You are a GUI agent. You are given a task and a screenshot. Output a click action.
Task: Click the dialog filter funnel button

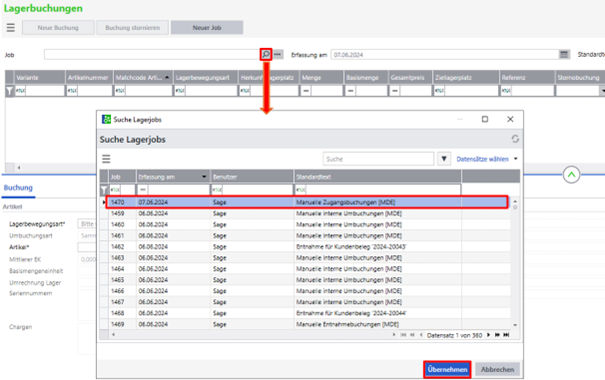pos(444,159)
